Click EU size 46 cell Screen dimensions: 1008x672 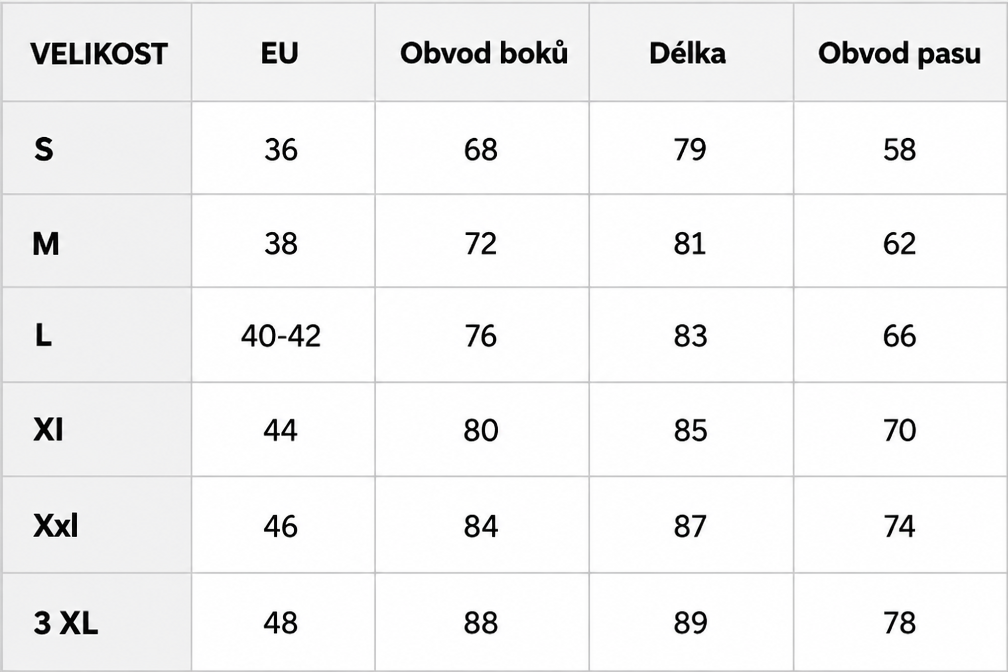pyautogui.click(x=280, y=526)
